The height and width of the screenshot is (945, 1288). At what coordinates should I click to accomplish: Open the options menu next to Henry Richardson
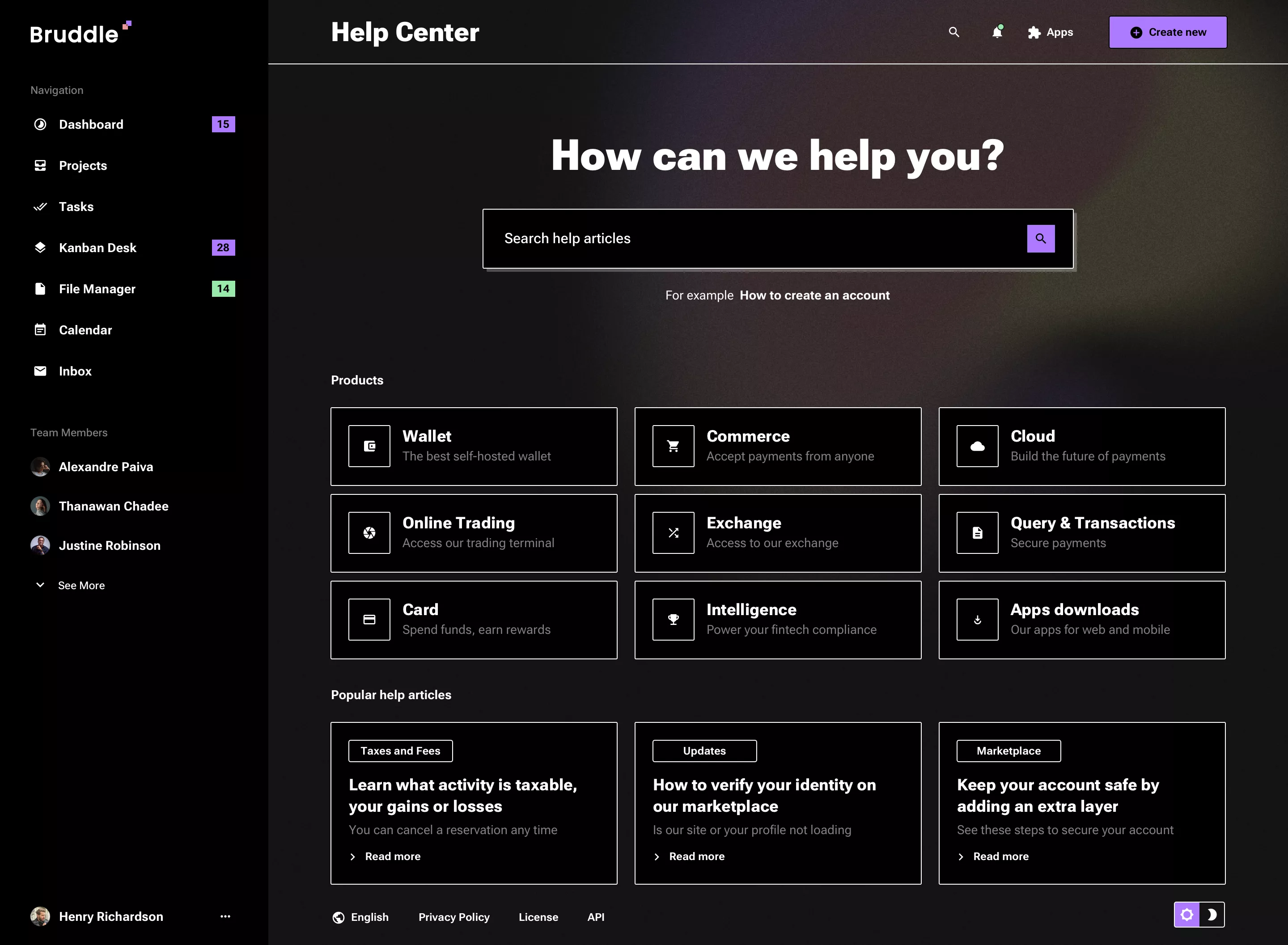[225, 916]
